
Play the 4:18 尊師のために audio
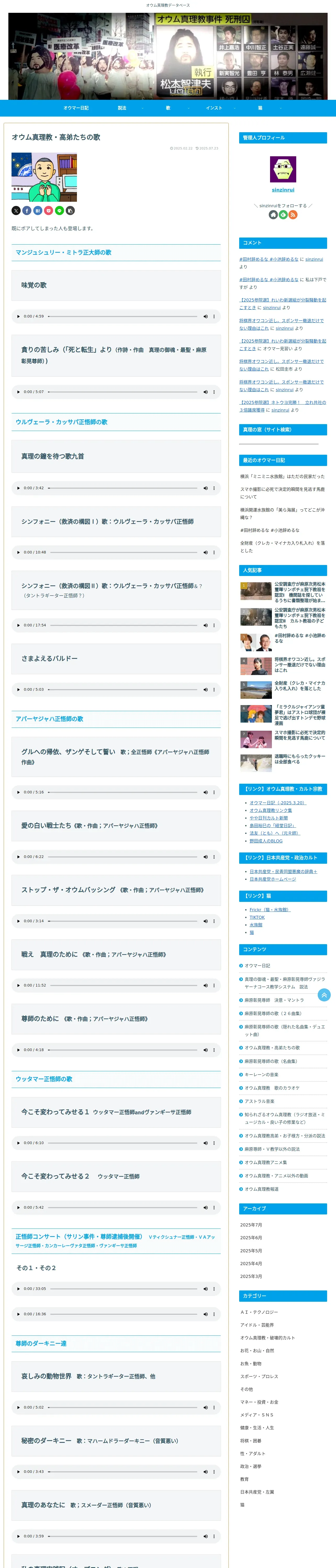point(18,1050)
